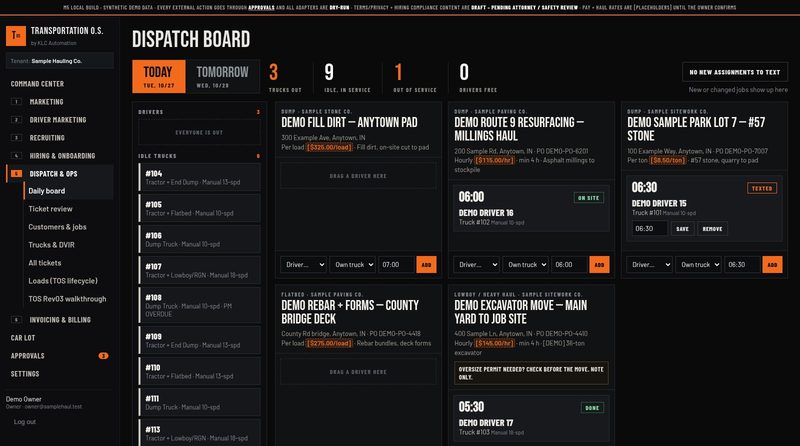Open All tickets page
The height and width of the screenshot is (446, 800).
(x=44, y=263)
